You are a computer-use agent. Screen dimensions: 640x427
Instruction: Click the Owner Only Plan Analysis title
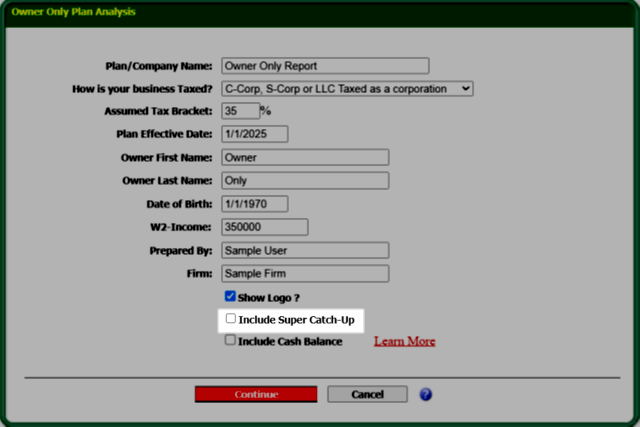pyautogui.click(x=73, y=12)
